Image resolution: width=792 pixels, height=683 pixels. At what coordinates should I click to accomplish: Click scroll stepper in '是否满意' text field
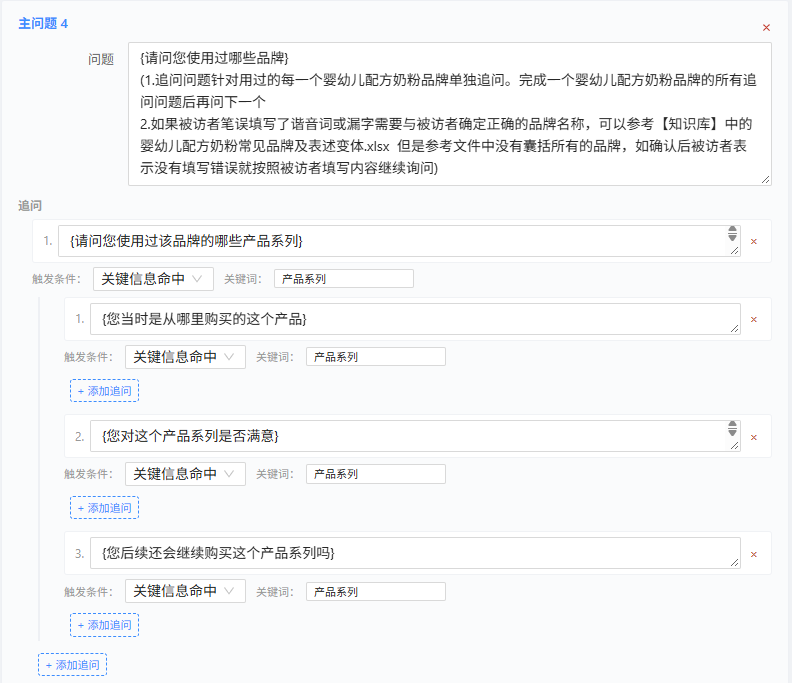click(732, 428)
